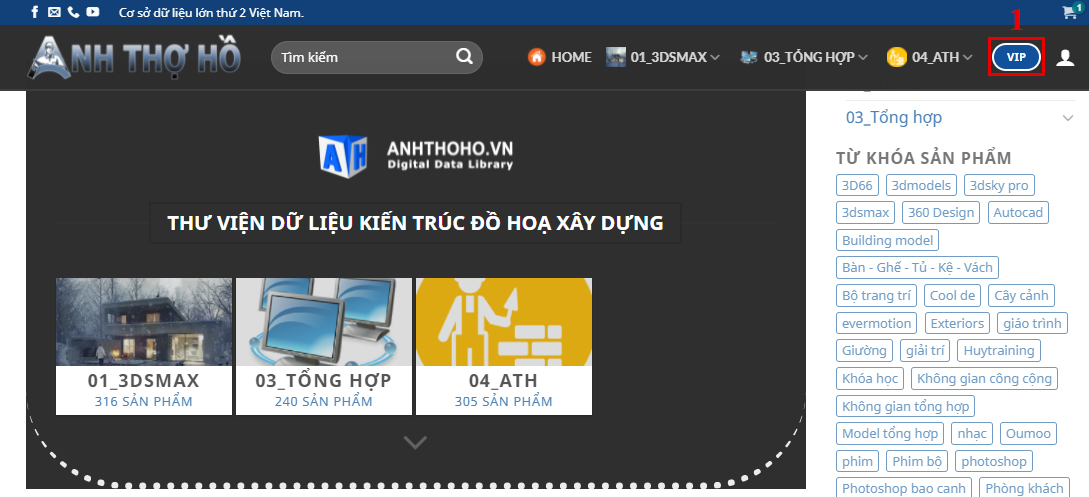Click the Tìm kiếm search field

point(360,57)
